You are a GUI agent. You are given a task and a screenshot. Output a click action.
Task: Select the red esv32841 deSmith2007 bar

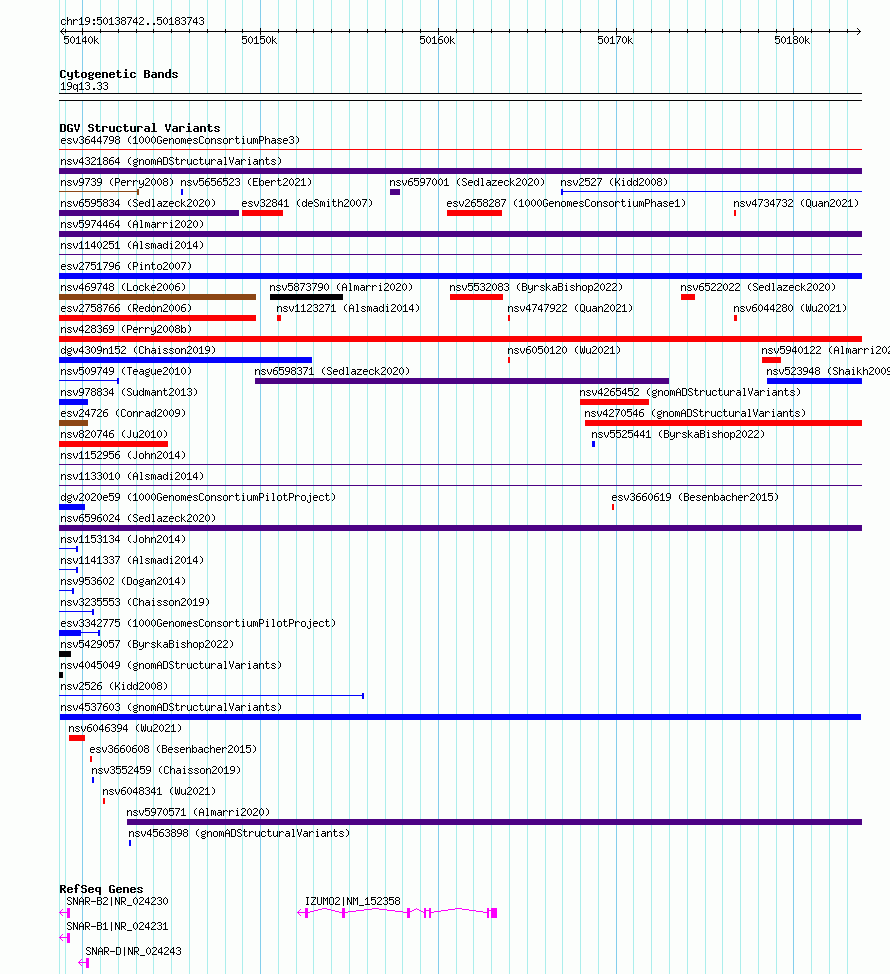[262, 213]
